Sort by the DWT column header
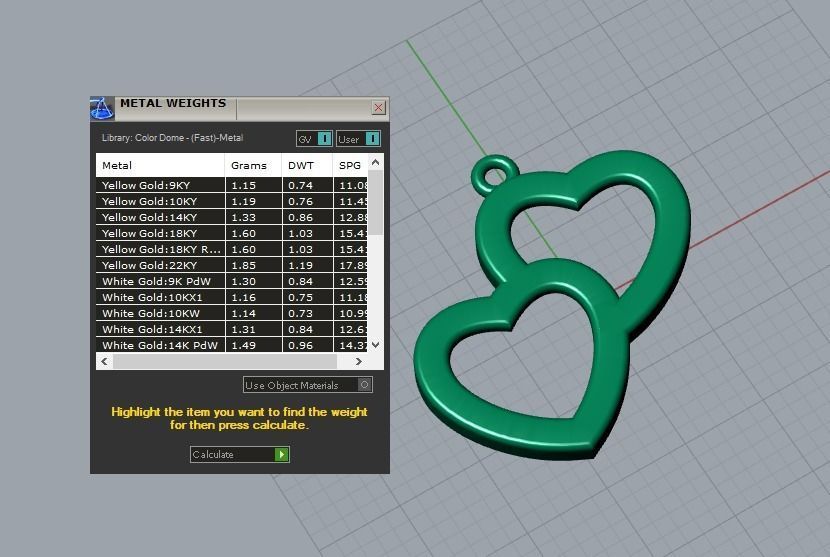Screen dimensions: 830x557 pos(307,165)
